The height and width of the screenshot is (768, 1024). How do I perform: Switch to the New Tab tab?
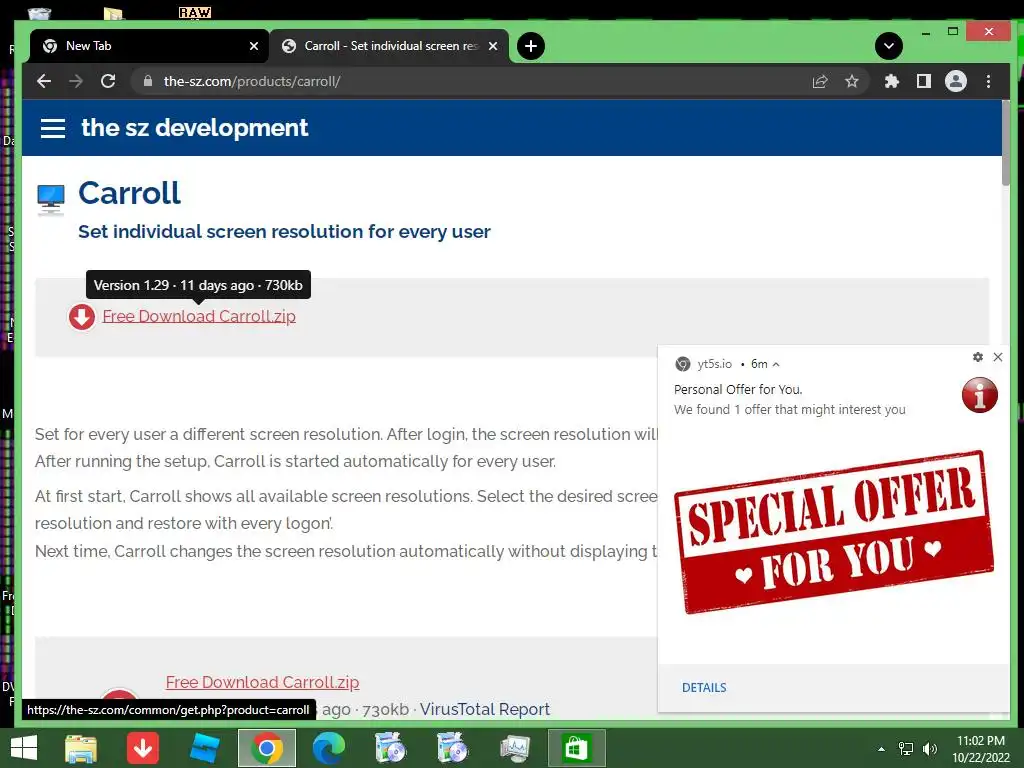coord(149,46)
